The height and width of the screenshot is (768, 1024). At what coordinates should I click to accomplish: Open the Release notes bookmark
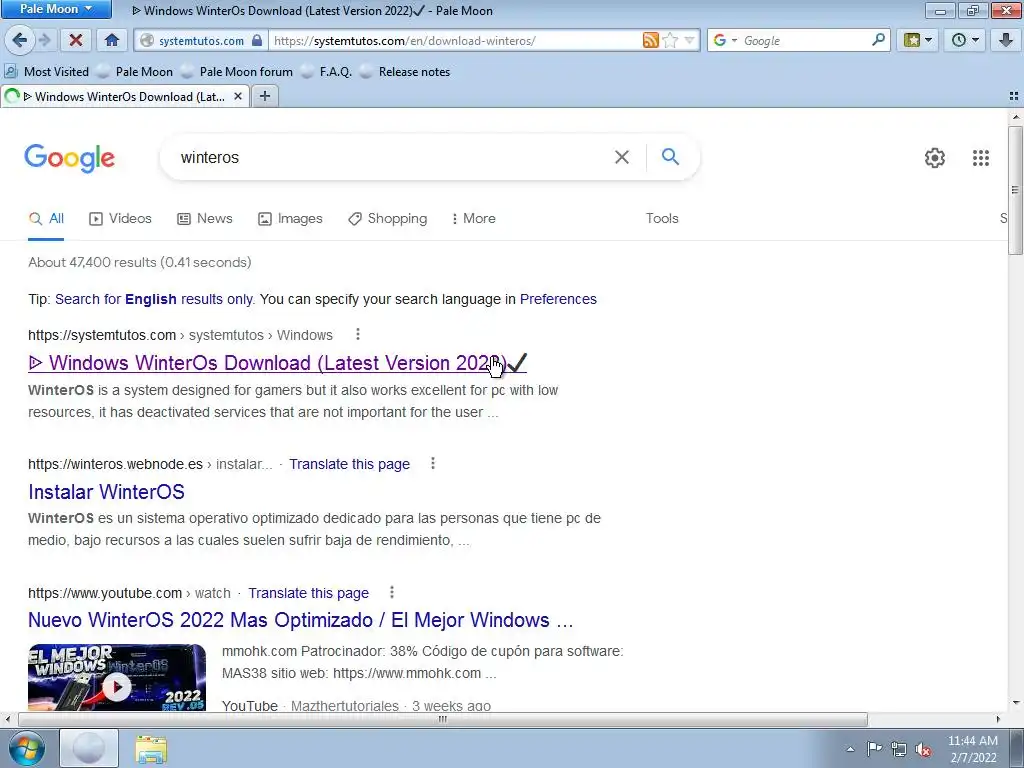(406, 72)
